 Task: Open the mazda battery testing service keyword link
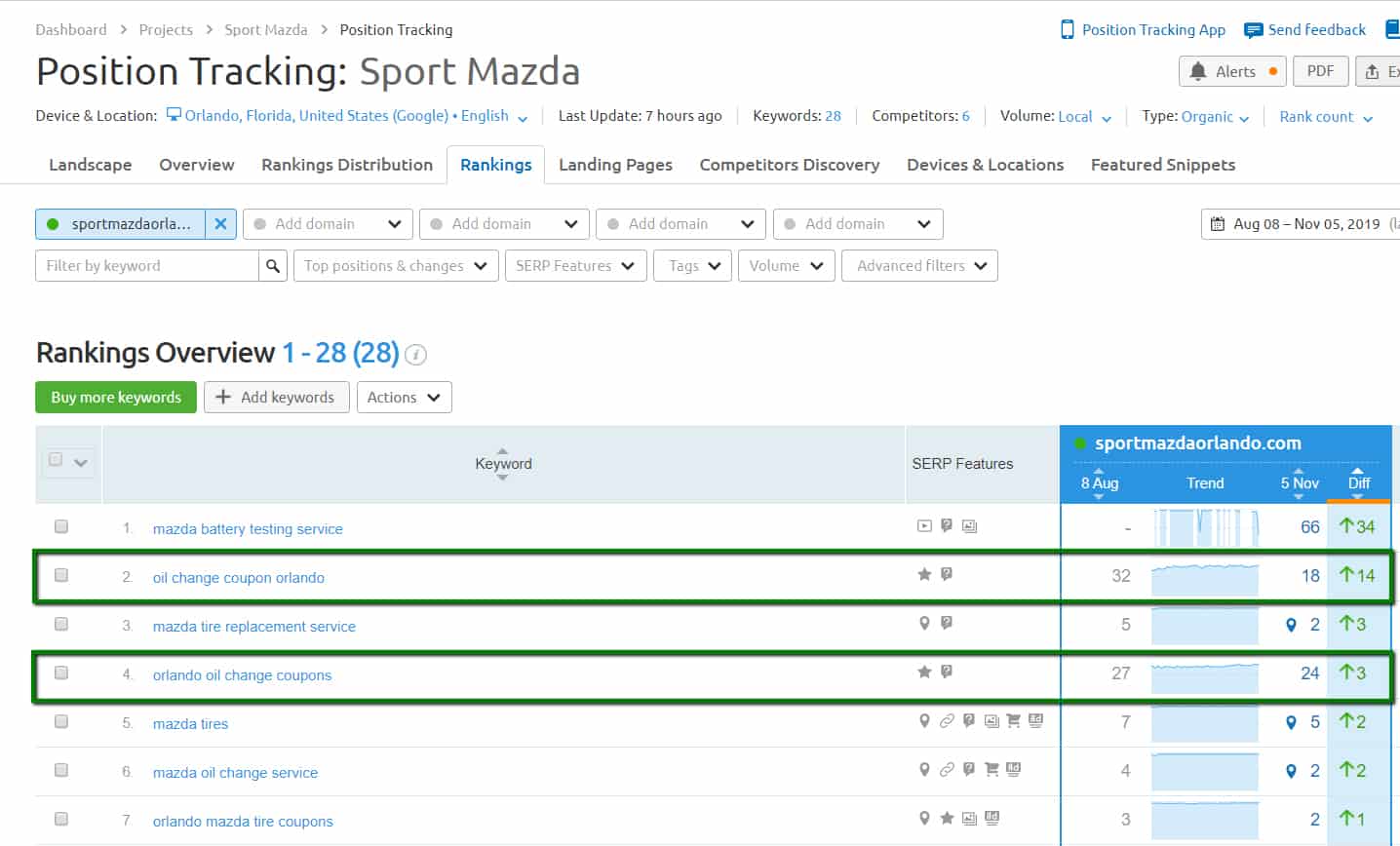[248, 528]
